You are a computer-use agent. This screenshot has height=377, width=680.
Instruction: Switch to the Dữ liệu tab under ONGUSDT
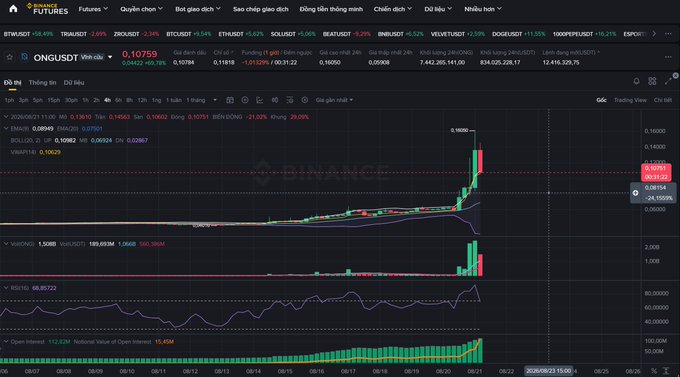point(74,82)
